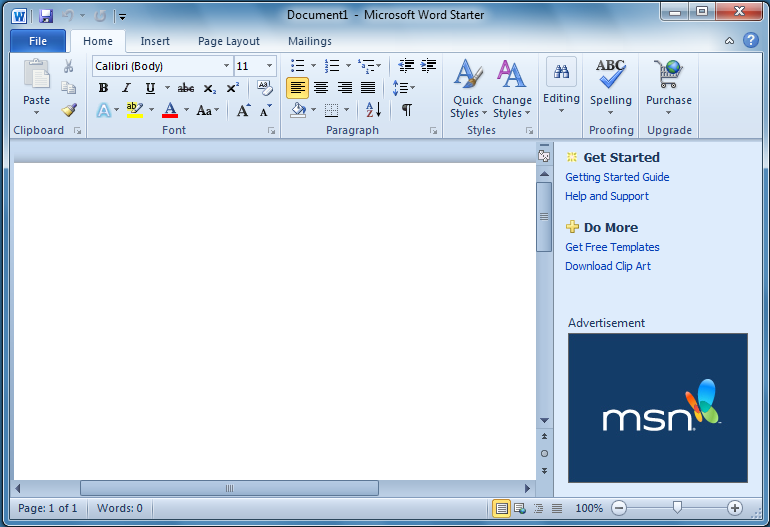Image resolution: width=770 pixels, height=527 pixels.
Task: Open the Getting Started Guide link
Action: (617, 177)
